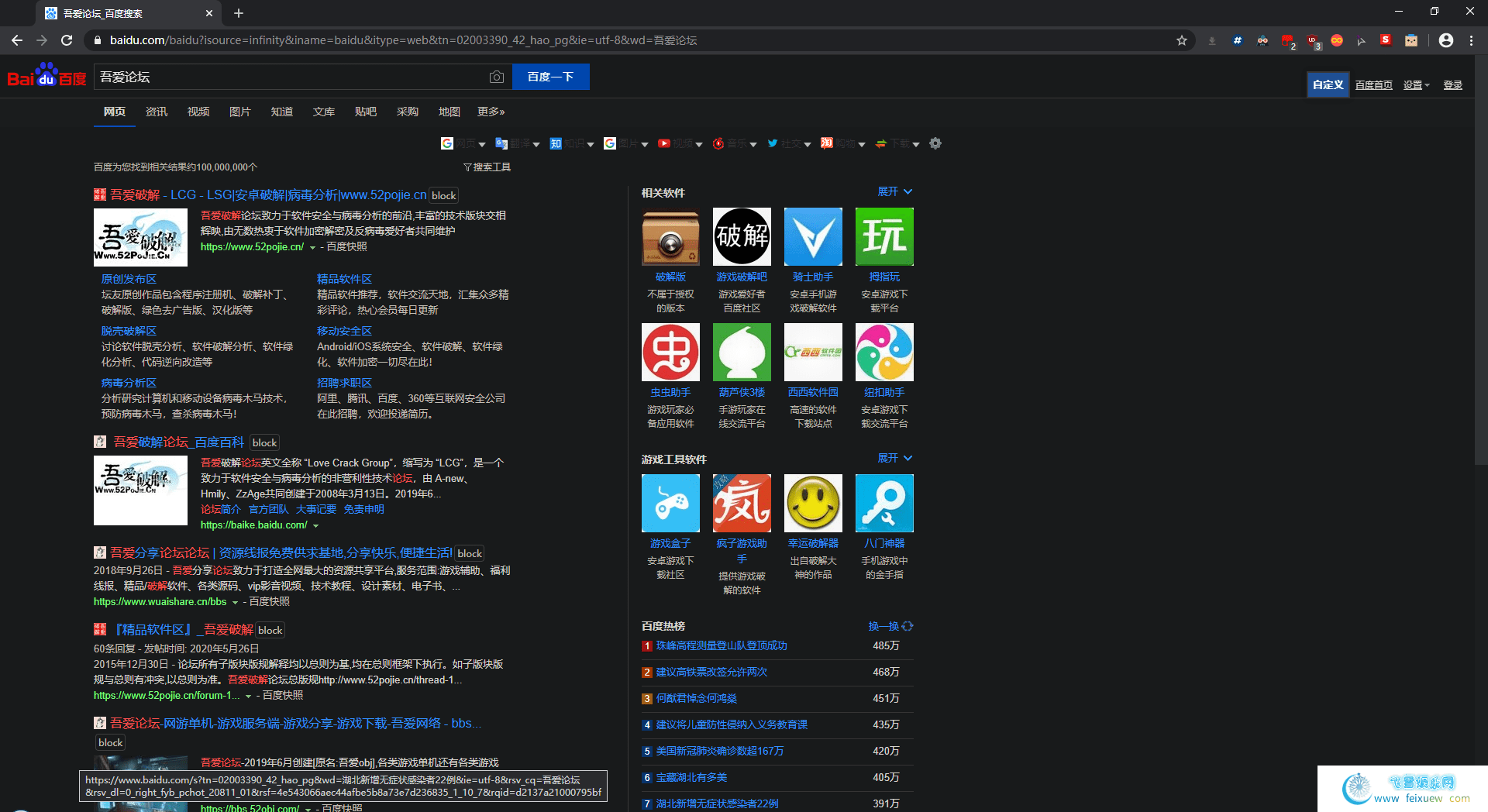The height and width of the screenshot is (812, 1488).
Task: Open hot search 珠峰高程测量登山队登顶成功
Action: click(722, 645)
